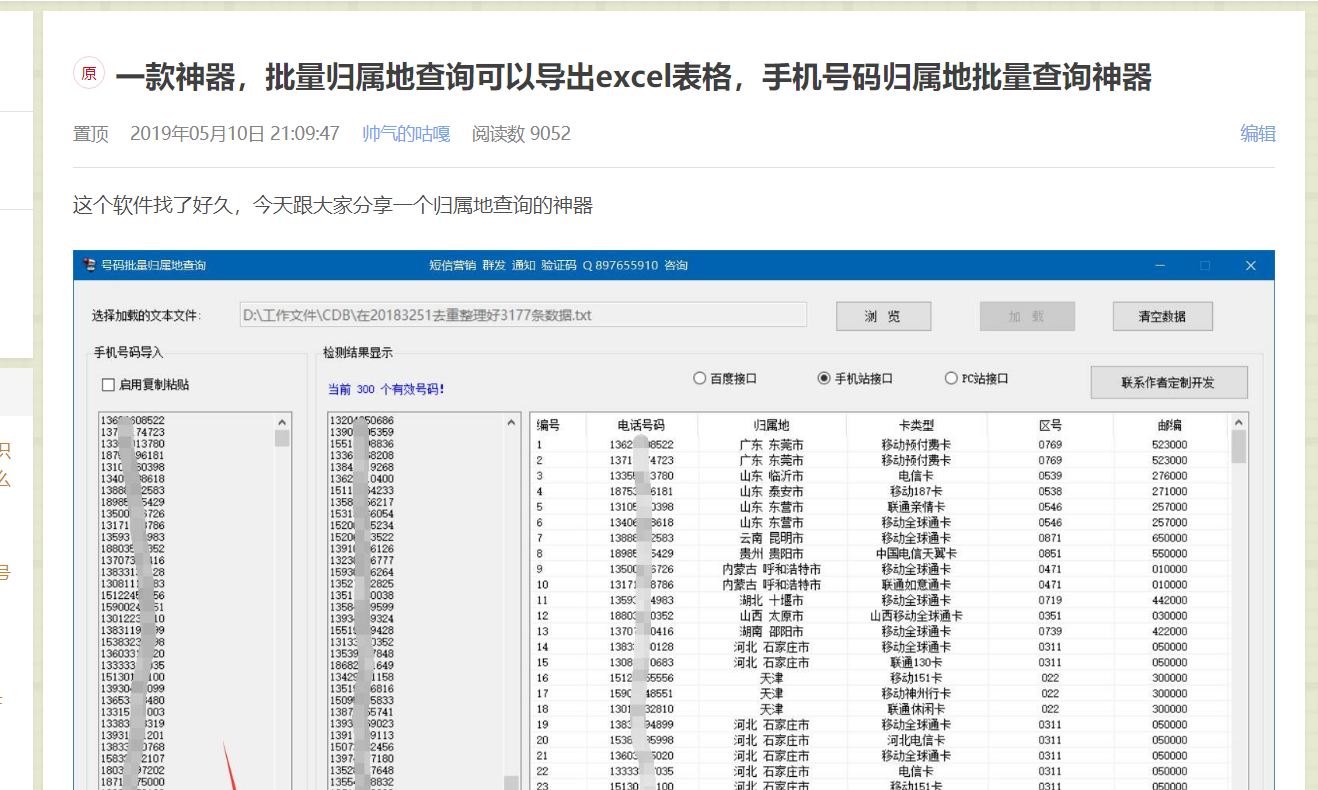Click results table scrollbar thumb
Screen dimensions: 1318x790
[1239, 446]
